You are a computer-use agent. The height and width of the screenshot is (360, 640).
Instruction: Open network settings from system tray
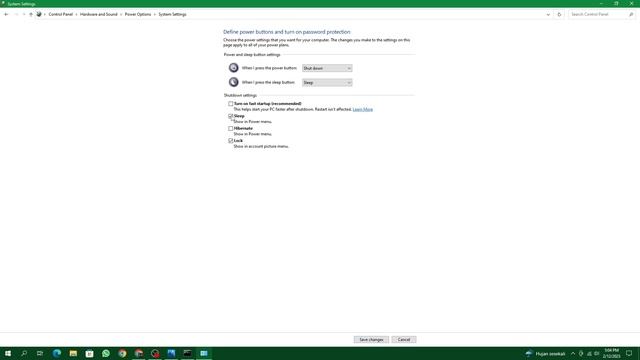(589, 353)
